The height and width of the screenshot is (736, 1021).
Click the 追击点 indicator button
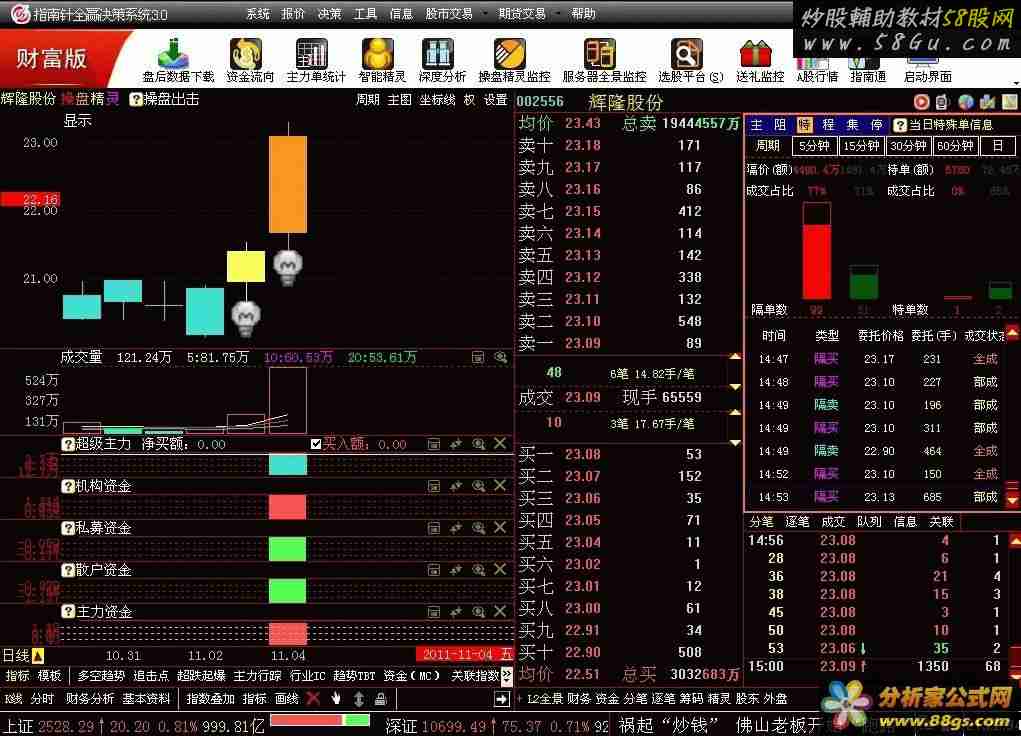(150, 675)
